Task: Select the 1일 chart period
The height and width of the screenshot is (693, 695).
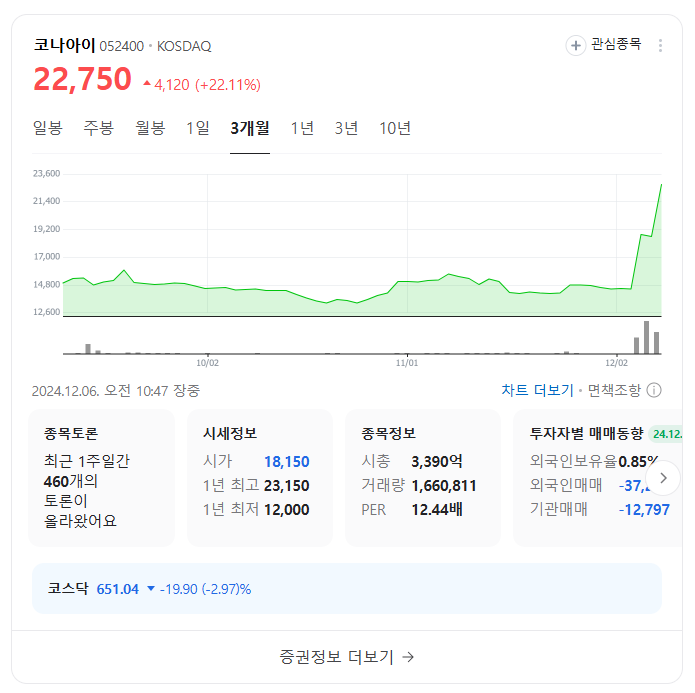Action: point(198,128)
